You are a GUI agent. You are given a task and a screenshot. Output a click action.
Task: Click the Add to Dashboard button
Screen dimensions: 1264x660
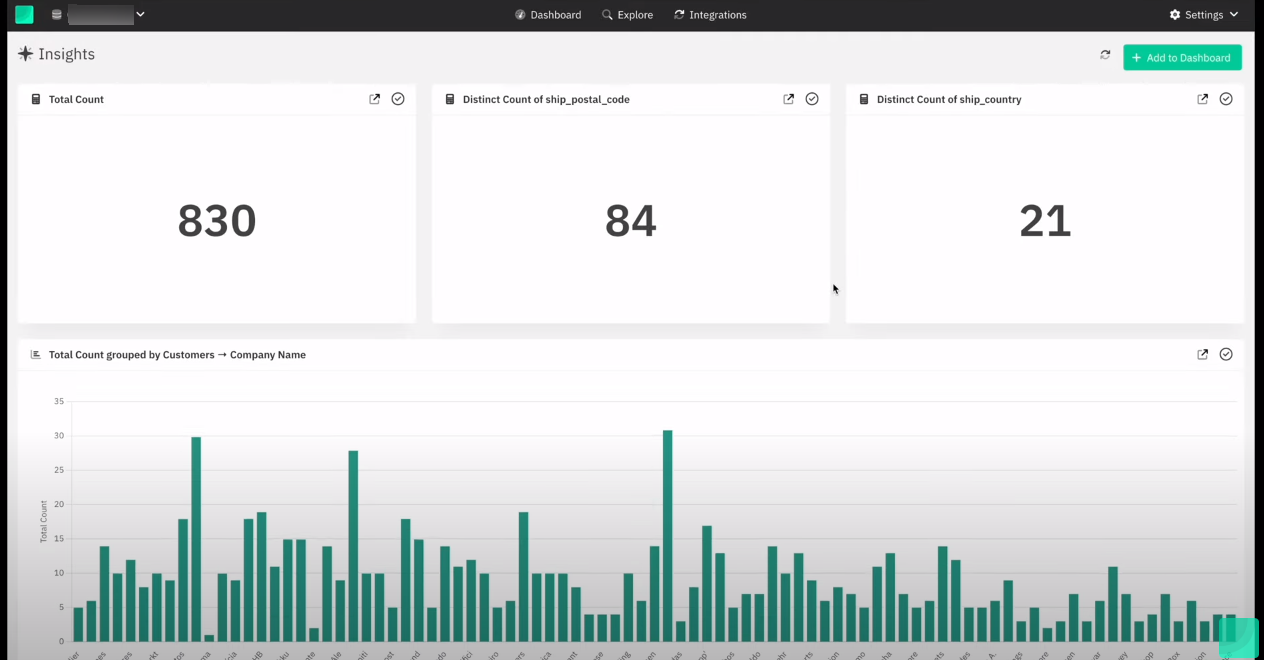(1182, 57)
